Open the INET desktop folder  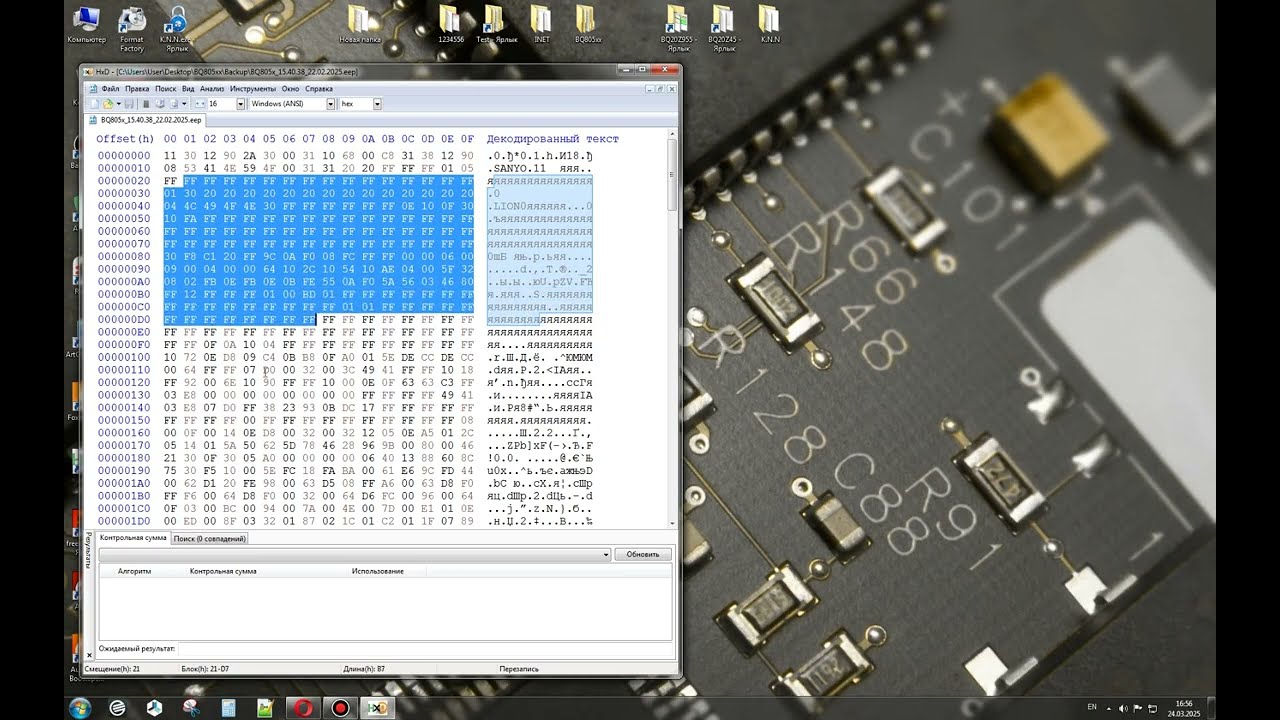click(x=541, y=24)
